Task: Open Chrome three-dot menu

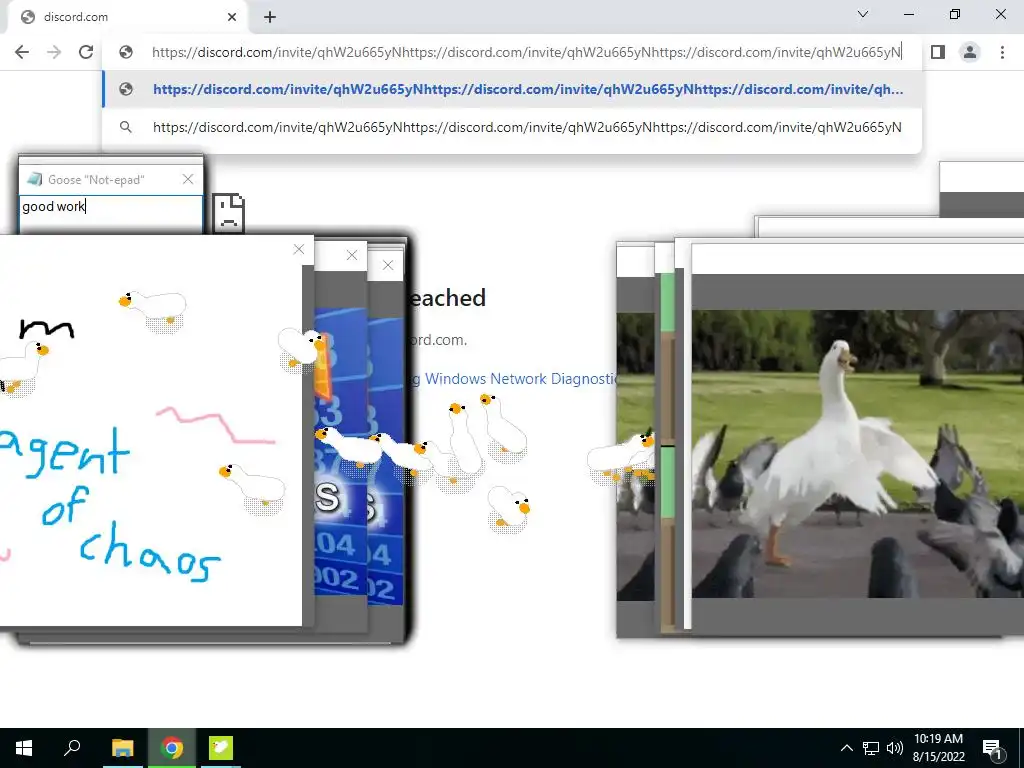Action: point(1002,52)
